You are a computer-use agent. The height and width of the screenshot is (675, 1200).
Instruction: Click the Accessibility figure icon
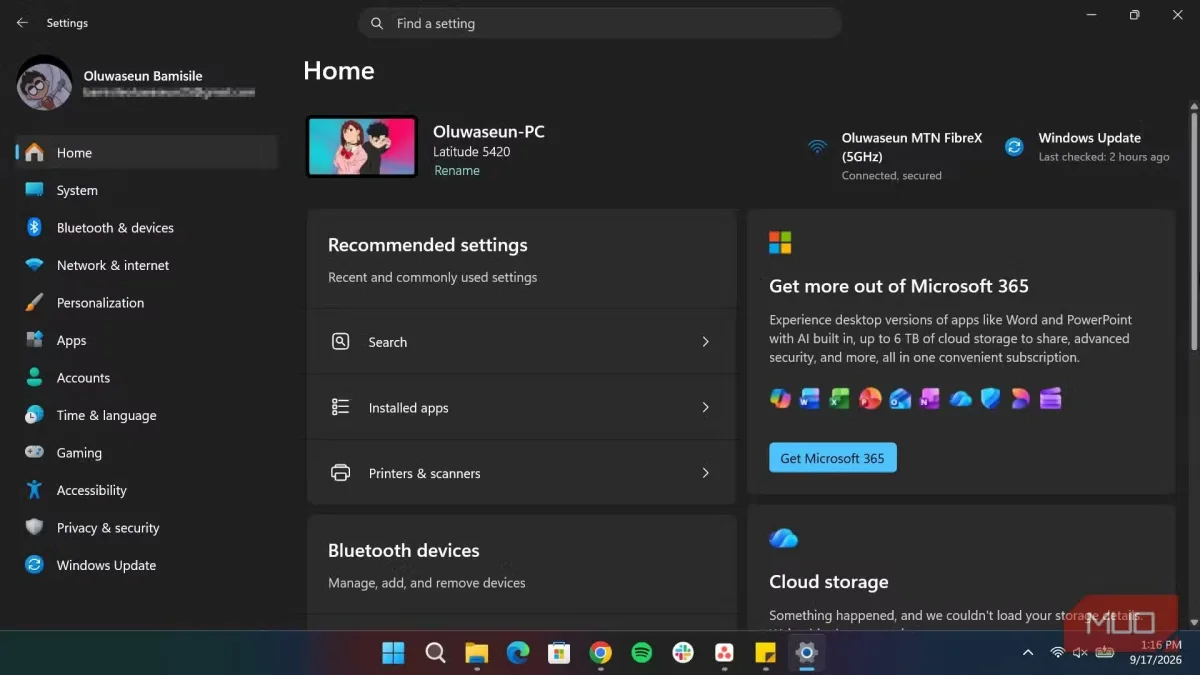34,490
